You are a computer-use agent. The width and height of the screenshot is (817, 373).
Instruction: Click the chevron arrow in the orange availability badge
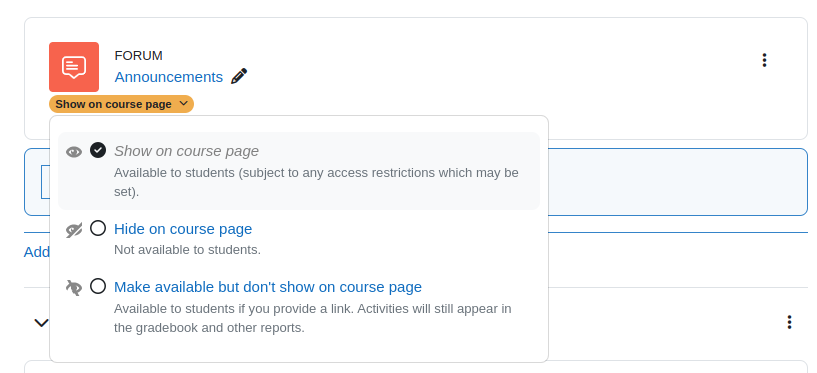tap(183, 104)
